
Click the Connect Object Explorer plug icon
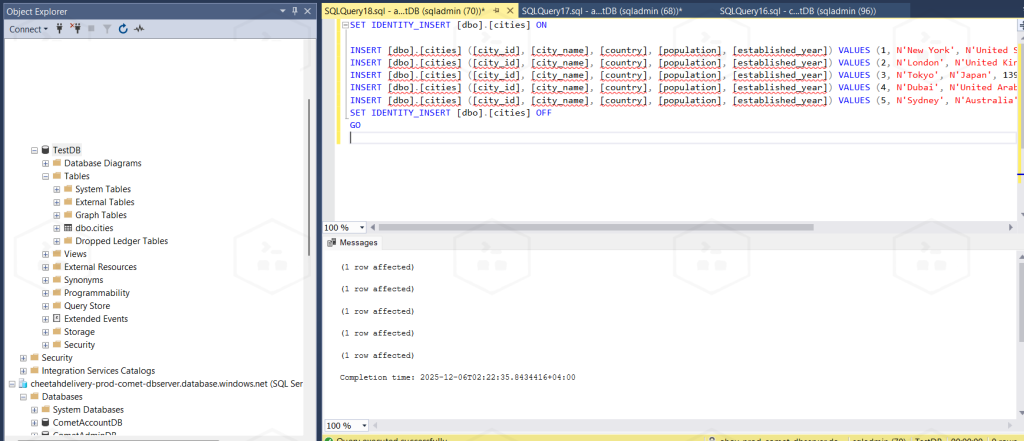60,29
